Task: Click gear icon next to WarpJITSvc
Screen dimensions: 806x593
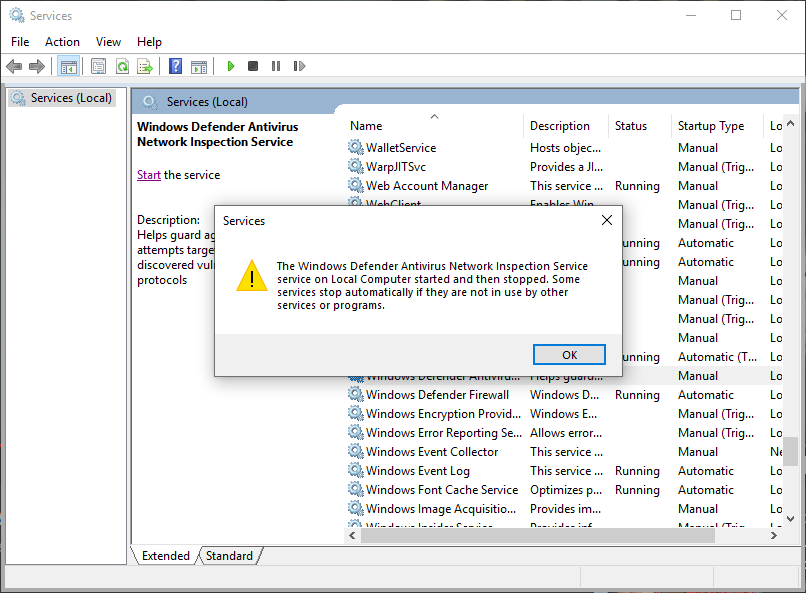Action: (356, 166)
